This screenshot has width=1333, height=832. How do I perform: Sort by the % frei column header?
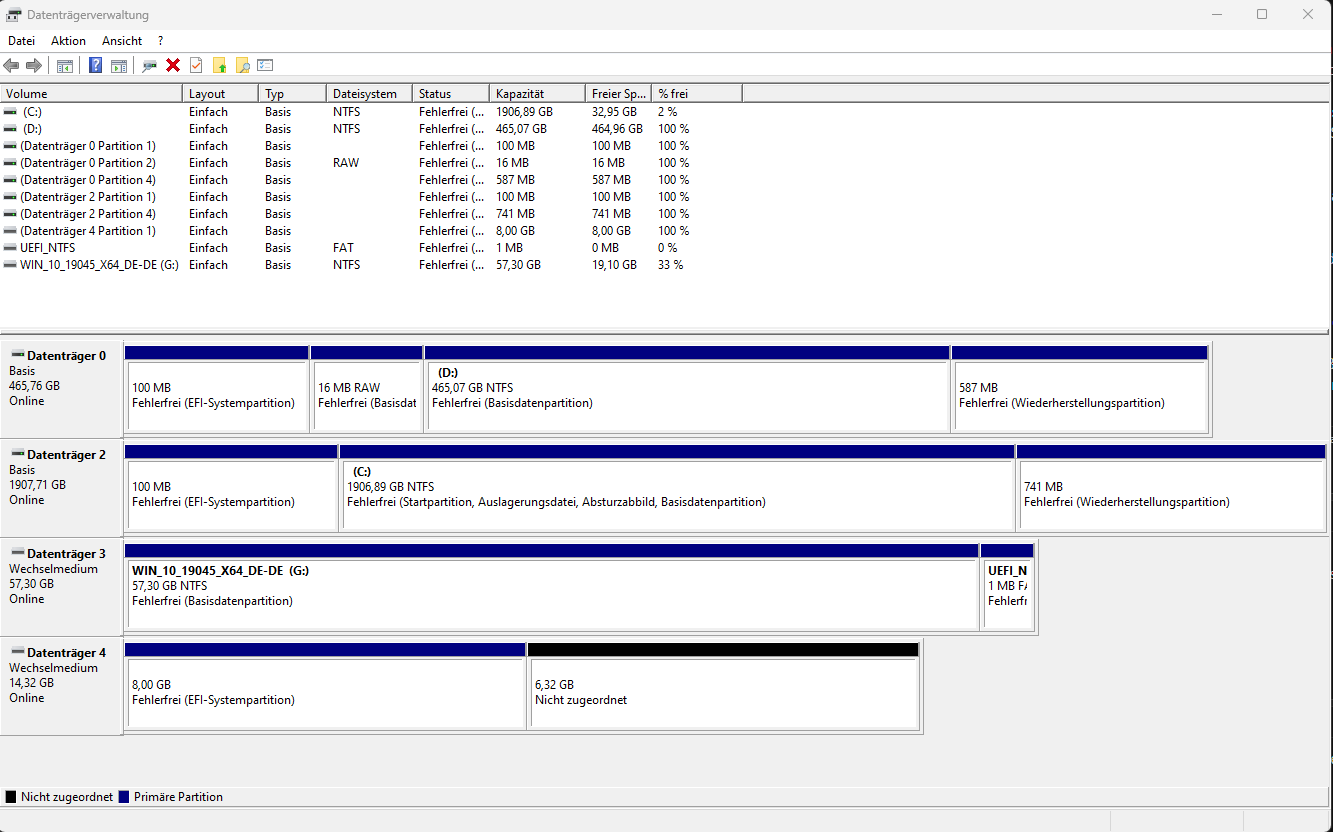(697, 93)
